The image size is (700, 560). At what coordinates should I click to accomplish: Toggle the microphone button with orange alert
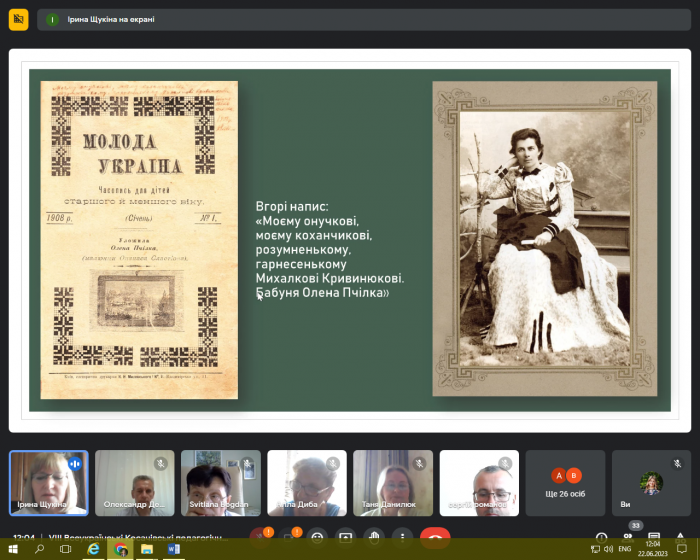pyautogui.click(x=262, y=537)
